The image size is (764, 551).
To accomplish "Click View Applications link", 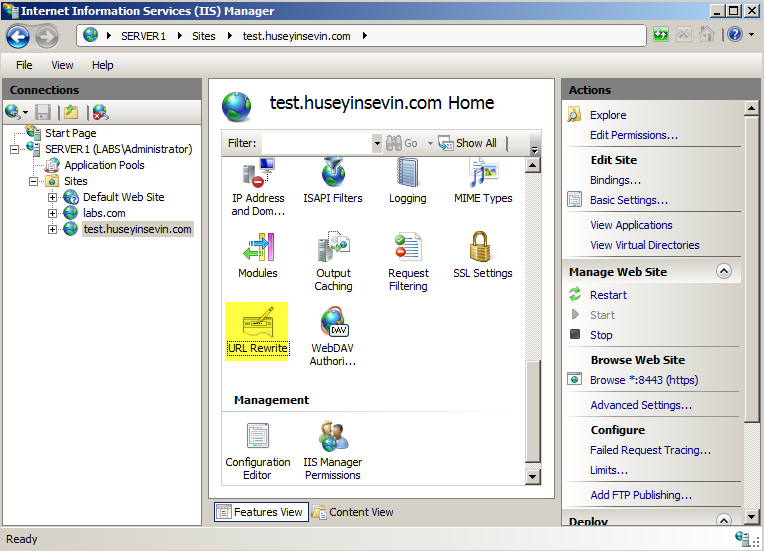I will click(631, 225).
